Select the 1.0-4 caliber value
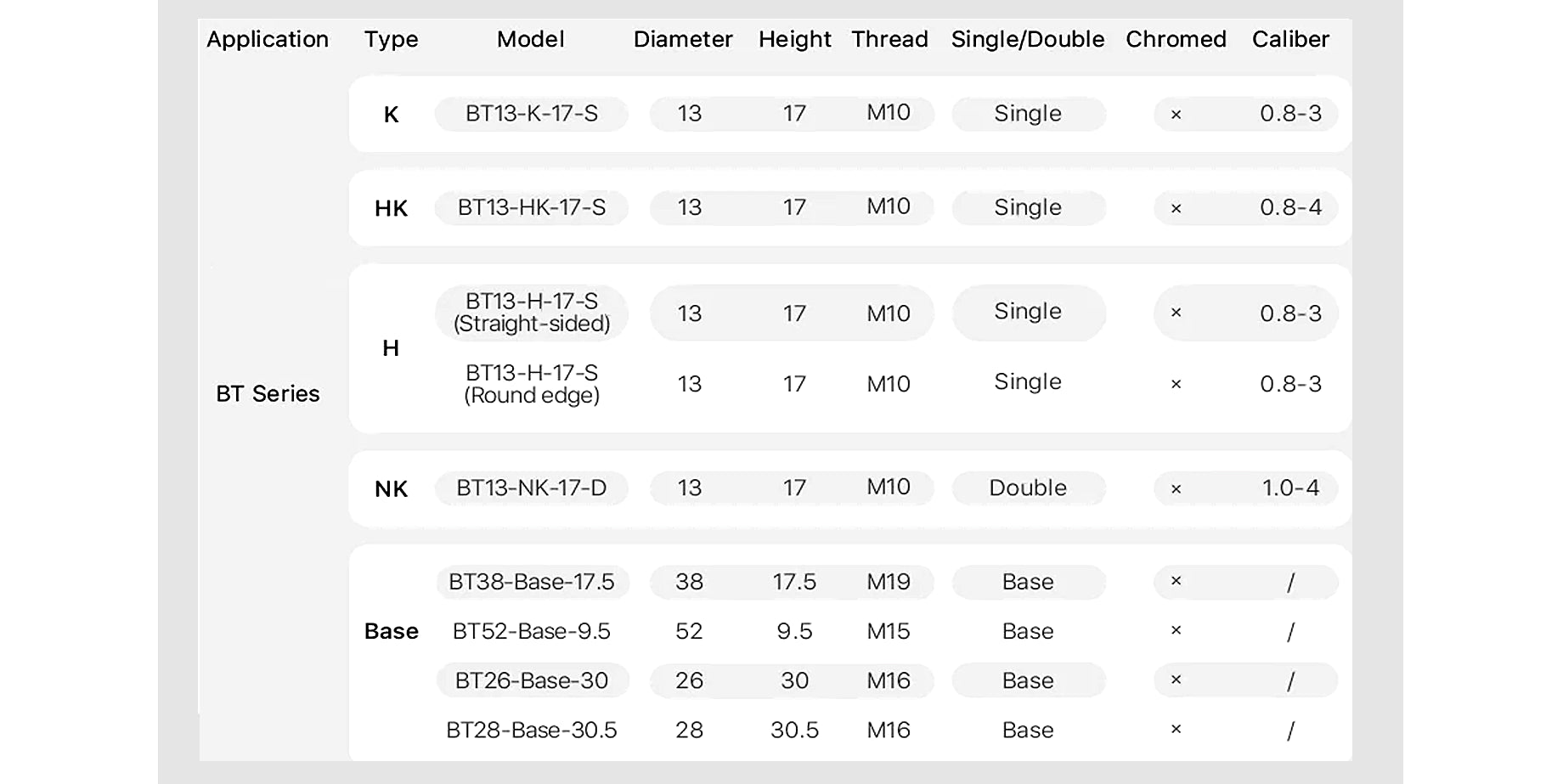 (1290, 488)
